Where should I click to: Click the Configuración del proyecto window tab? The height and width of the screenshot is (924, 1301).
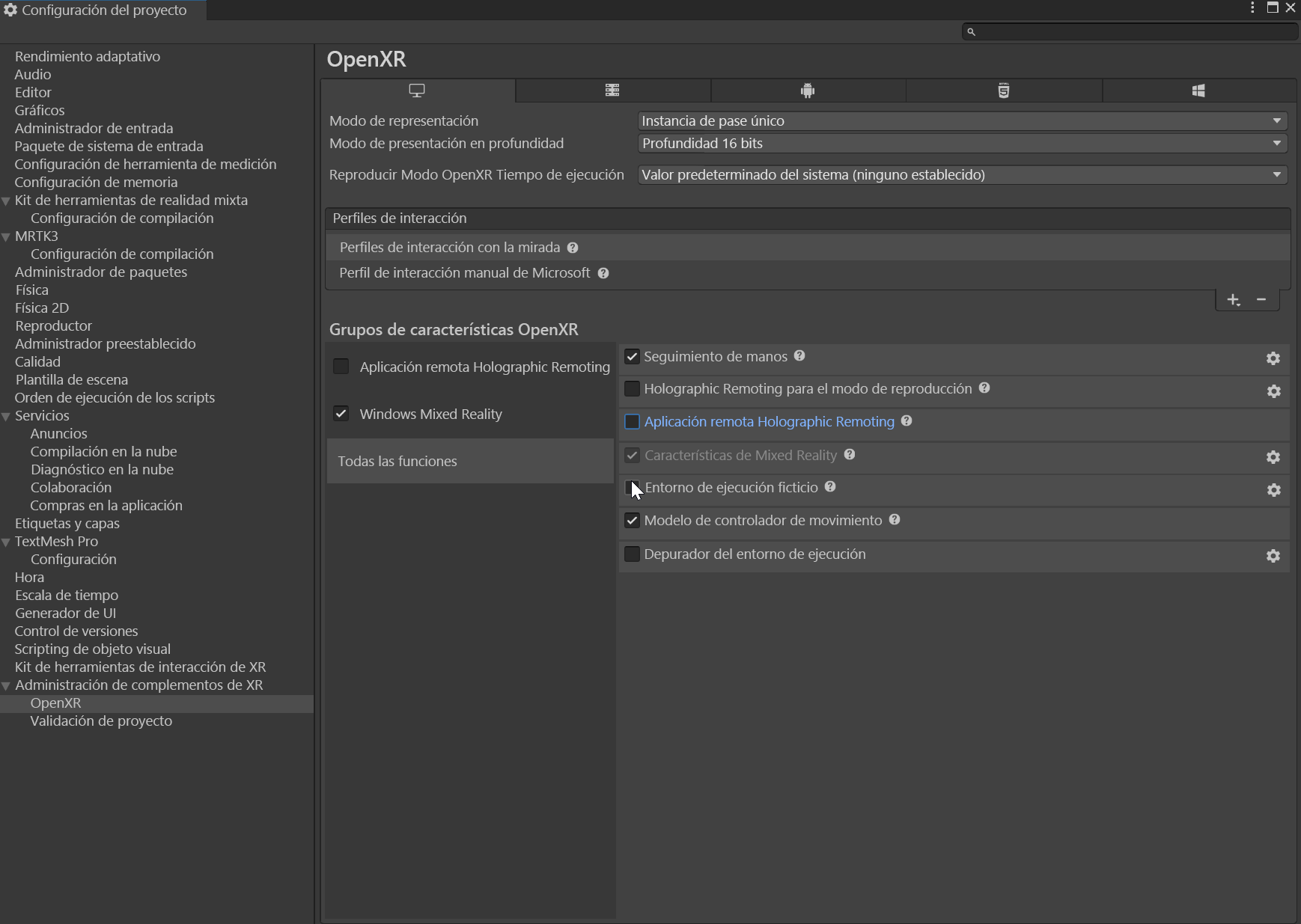tap(103, 10)
